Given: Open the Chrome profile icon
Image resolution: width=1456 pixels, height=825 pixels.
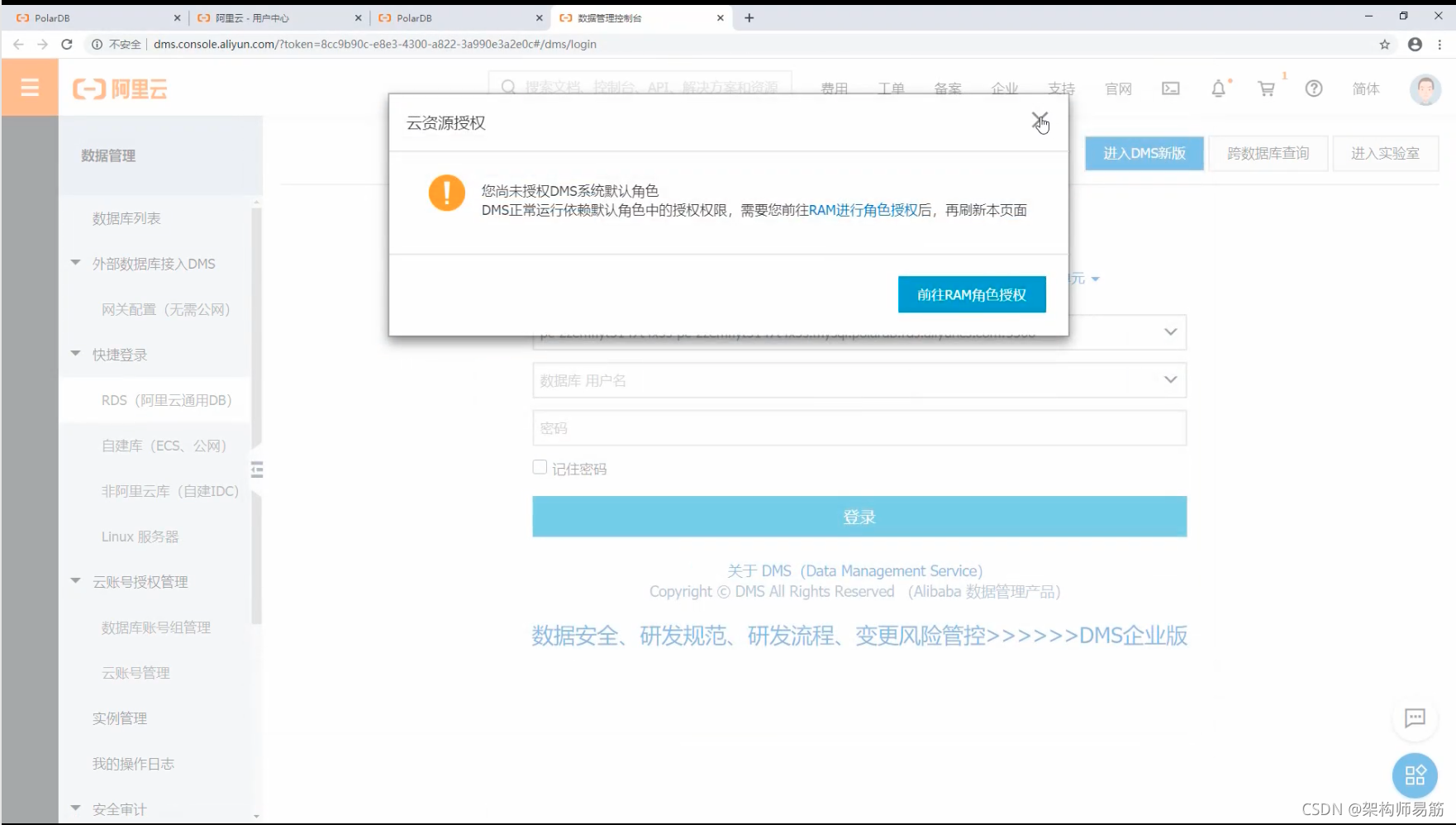Looking at the screenshot, I should [1415, 45].
